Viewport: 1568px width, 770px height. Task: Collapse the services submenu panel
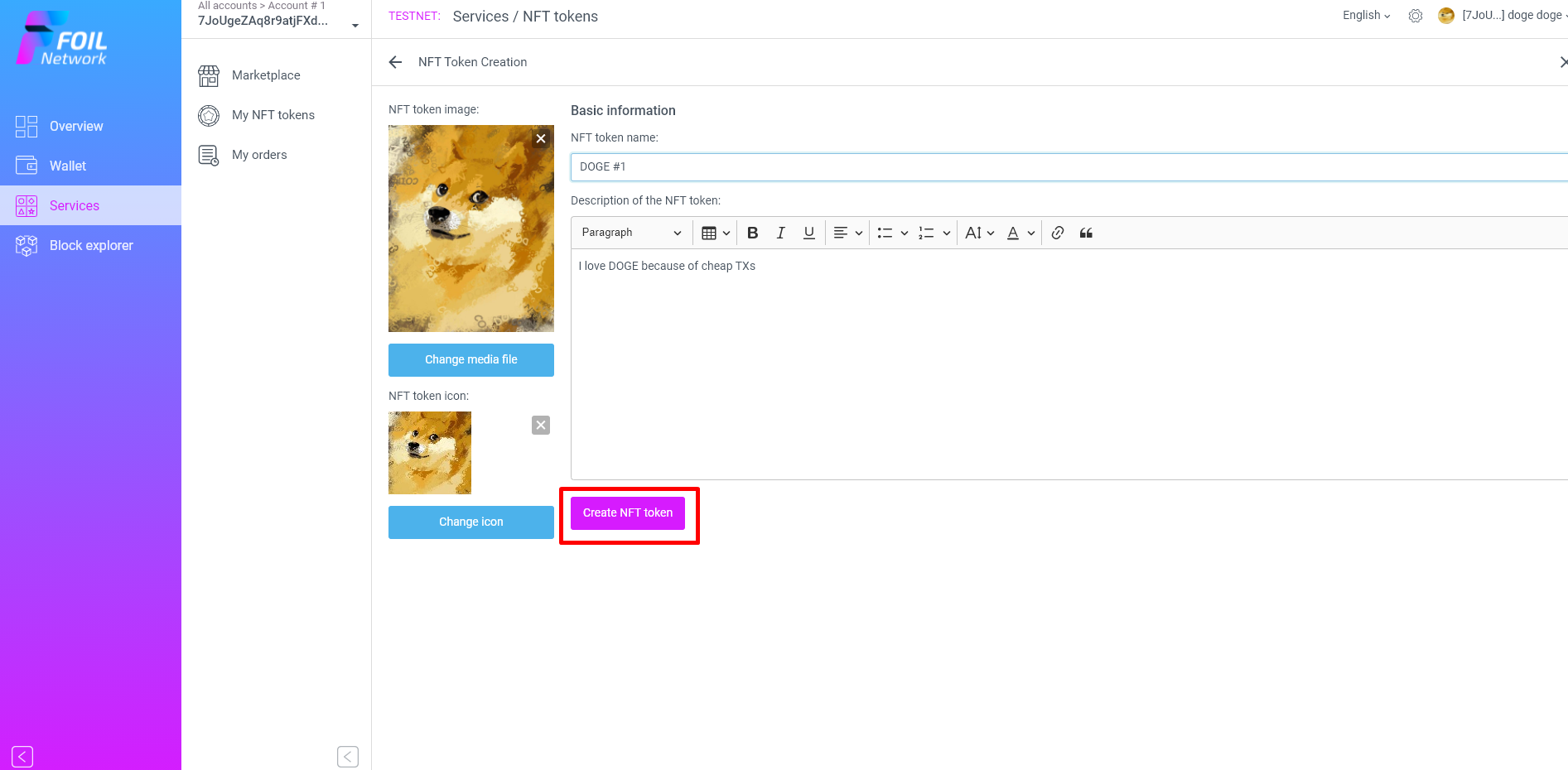348,756
